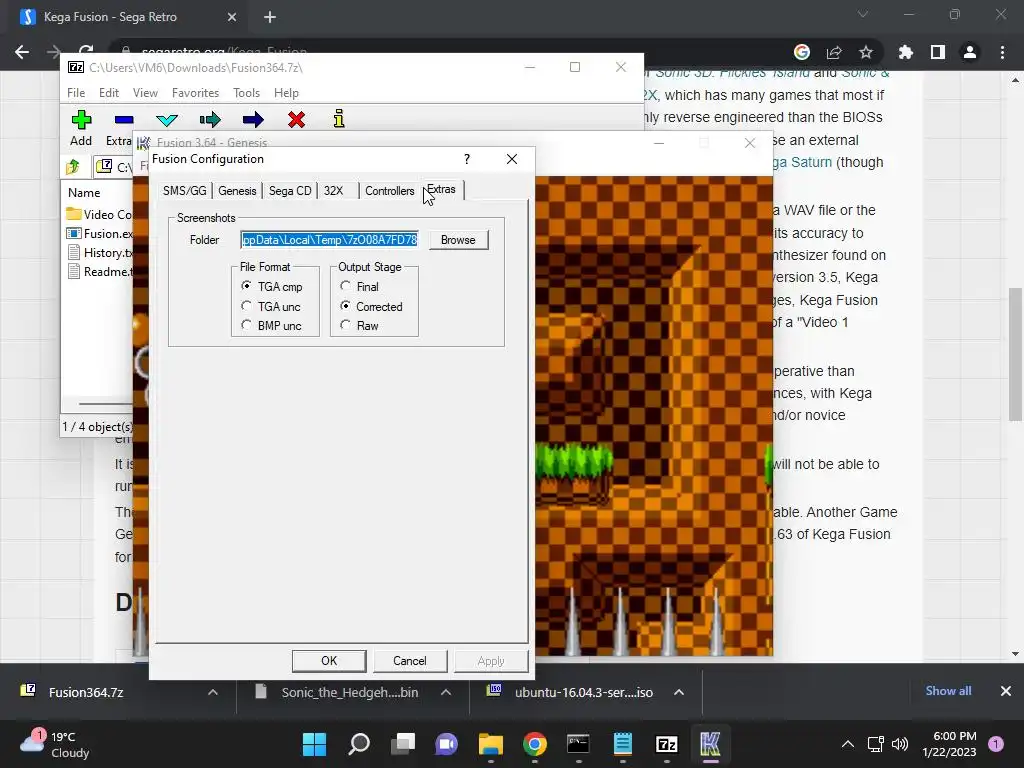Open the Chrome profile avatar
1024x768 pixels.
click(x=970, y=52)
